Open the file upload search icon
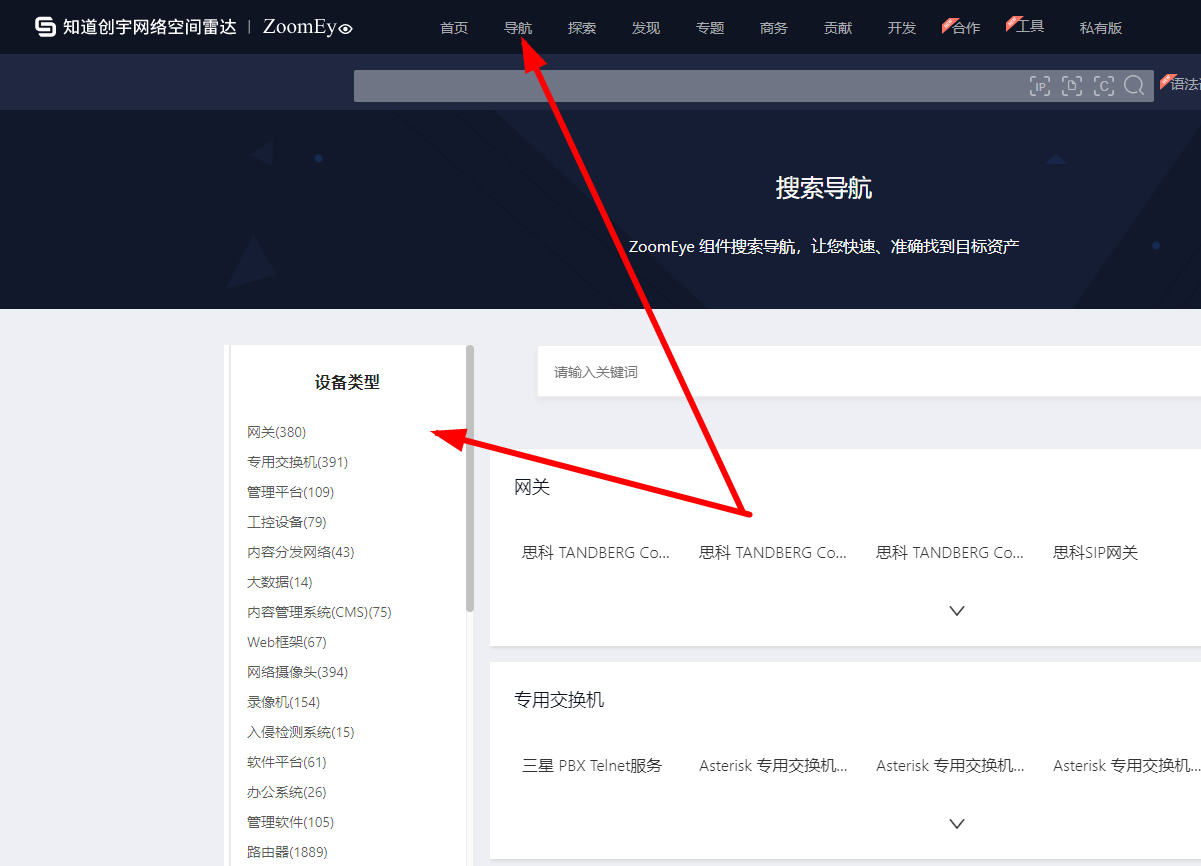The image size is (1201, 866). tap(1072, 86)
